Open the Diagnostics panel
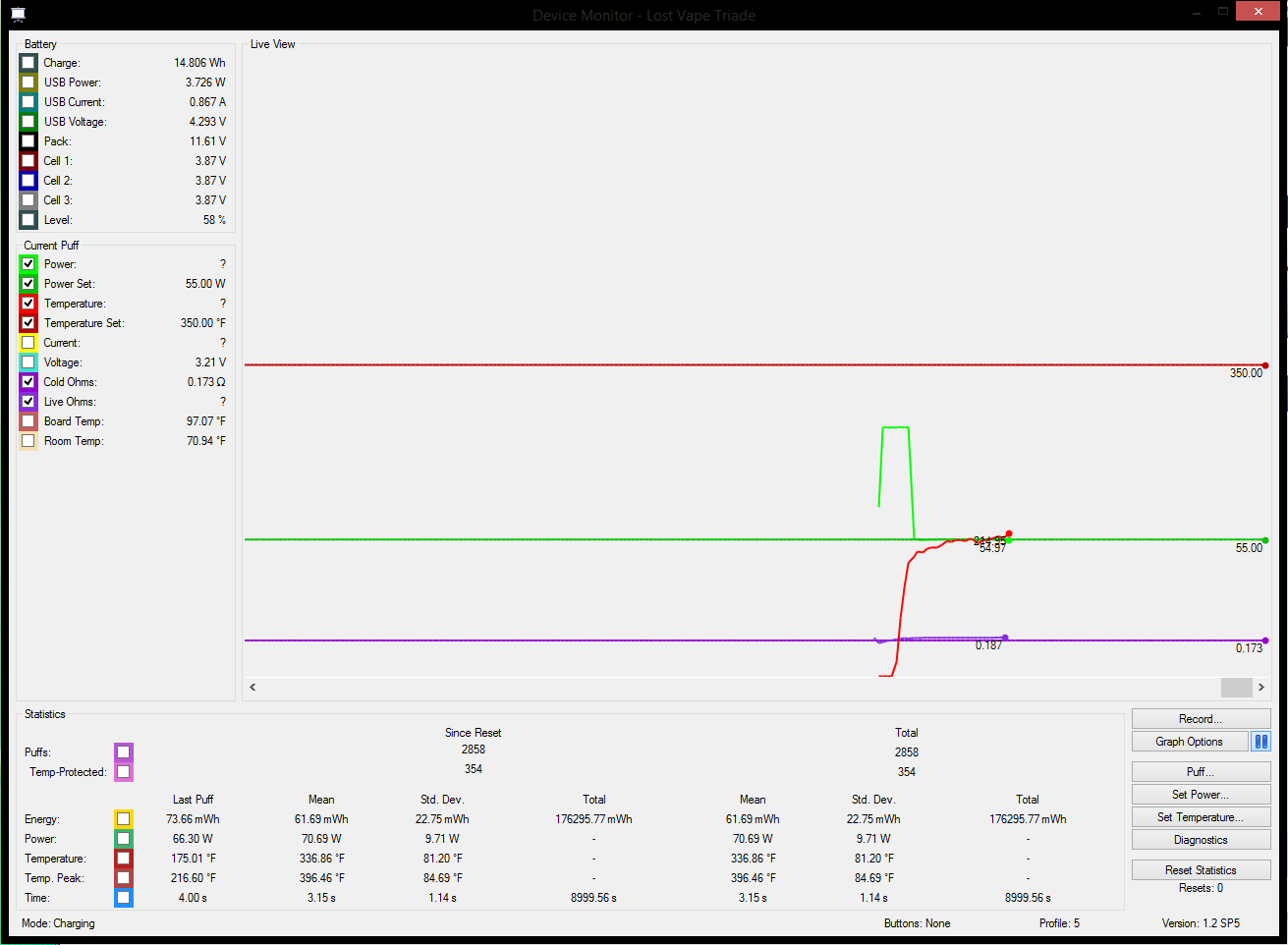The image size is (1288, 945). point(1201,840)
